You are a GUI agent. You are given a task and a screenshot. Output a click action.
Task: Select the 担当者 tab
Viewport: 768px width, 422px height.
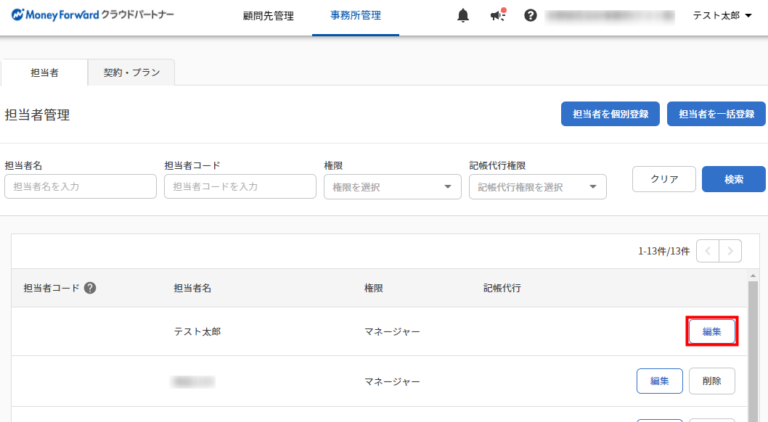[x=45, y=72]
